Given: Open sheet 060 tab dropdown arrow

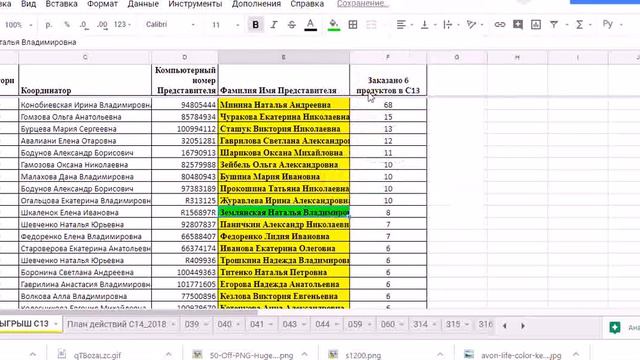Looking at the screenshot, I should tap(402, 325).
